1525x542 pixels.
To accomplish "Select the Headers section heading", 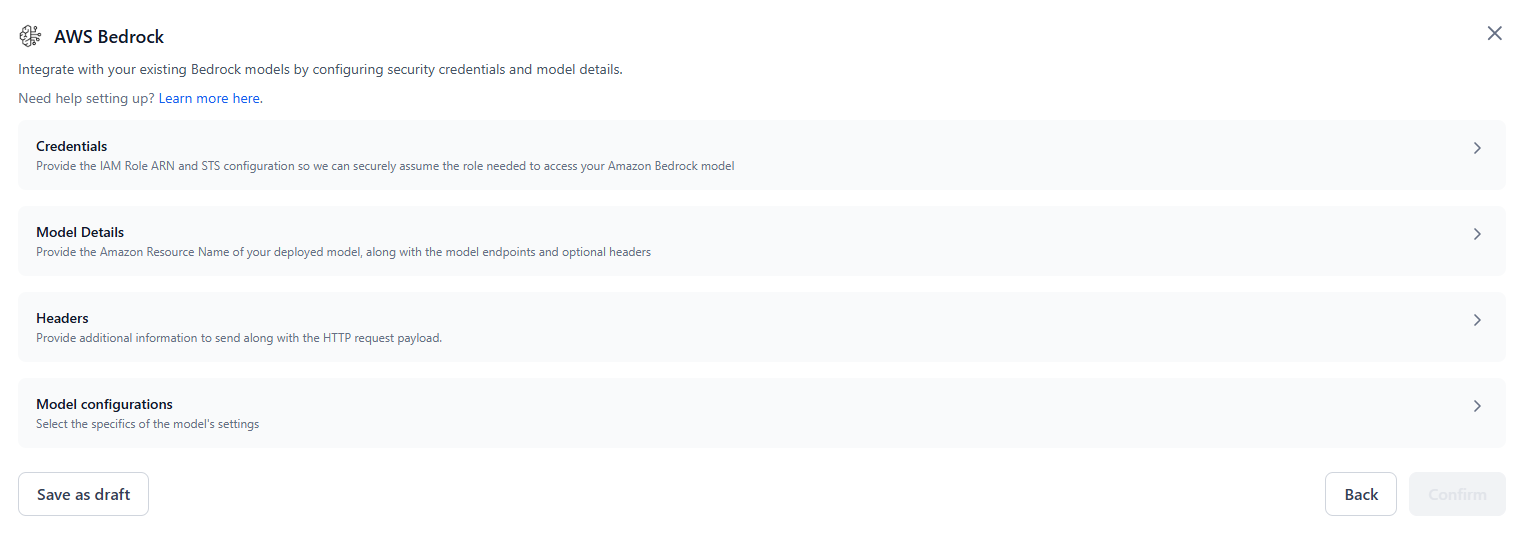I will tap(62, 318).
